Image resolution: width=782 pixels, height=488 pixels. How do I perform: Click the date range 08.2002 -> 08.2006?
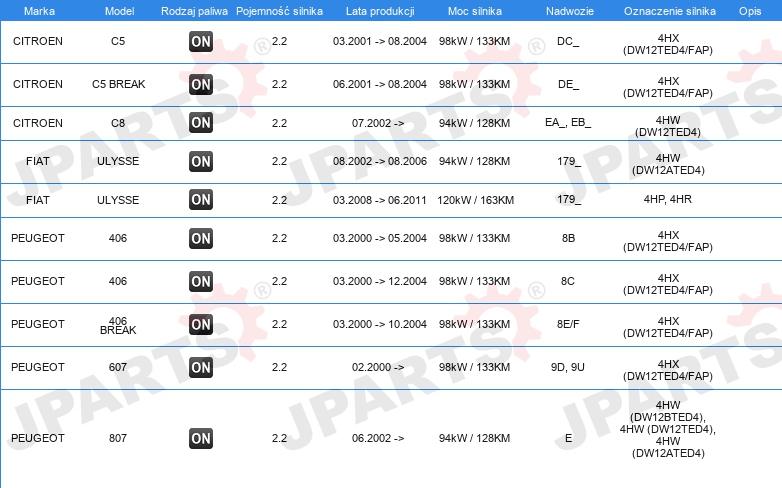380,161
